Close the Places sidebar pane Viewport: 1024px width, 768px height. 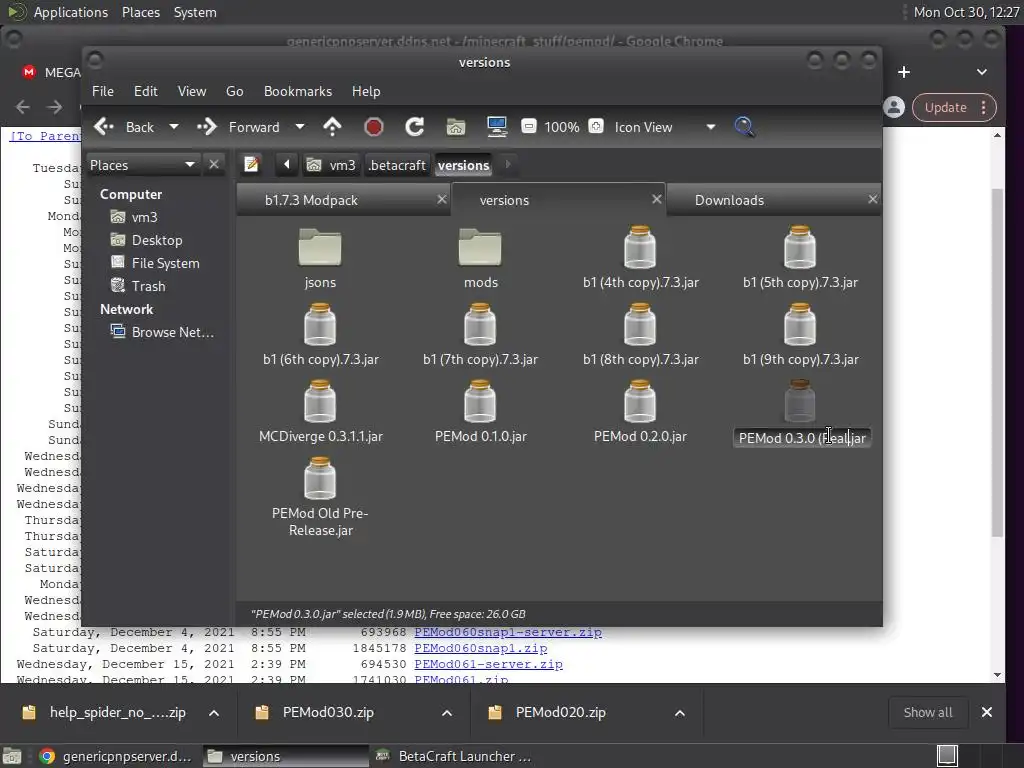click(x=214, y=165)
